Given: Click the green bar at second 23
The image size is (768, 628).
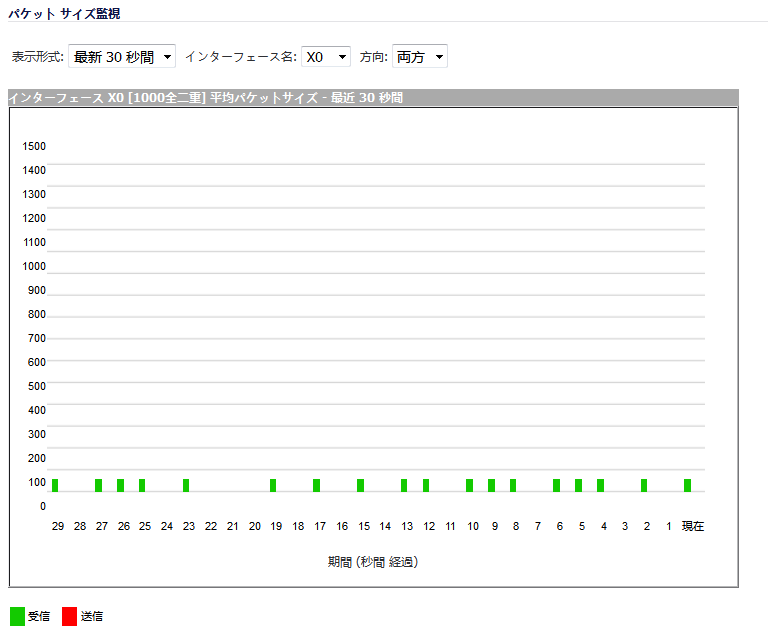Looking at the screenshot, I should click(x=186, y=485).
